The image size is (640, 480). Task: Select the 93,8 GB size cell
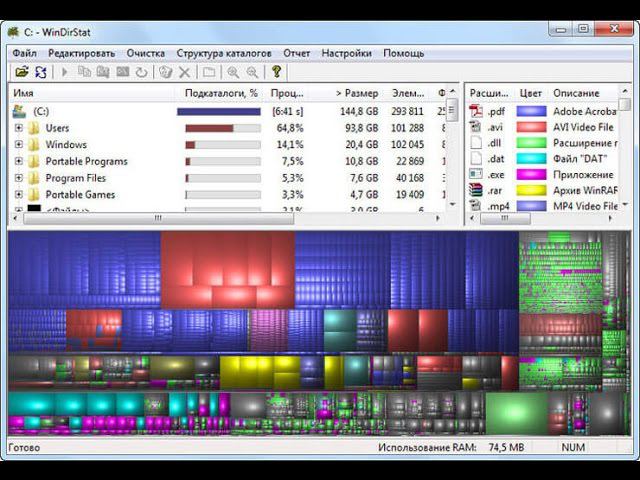tap(362, 128)
